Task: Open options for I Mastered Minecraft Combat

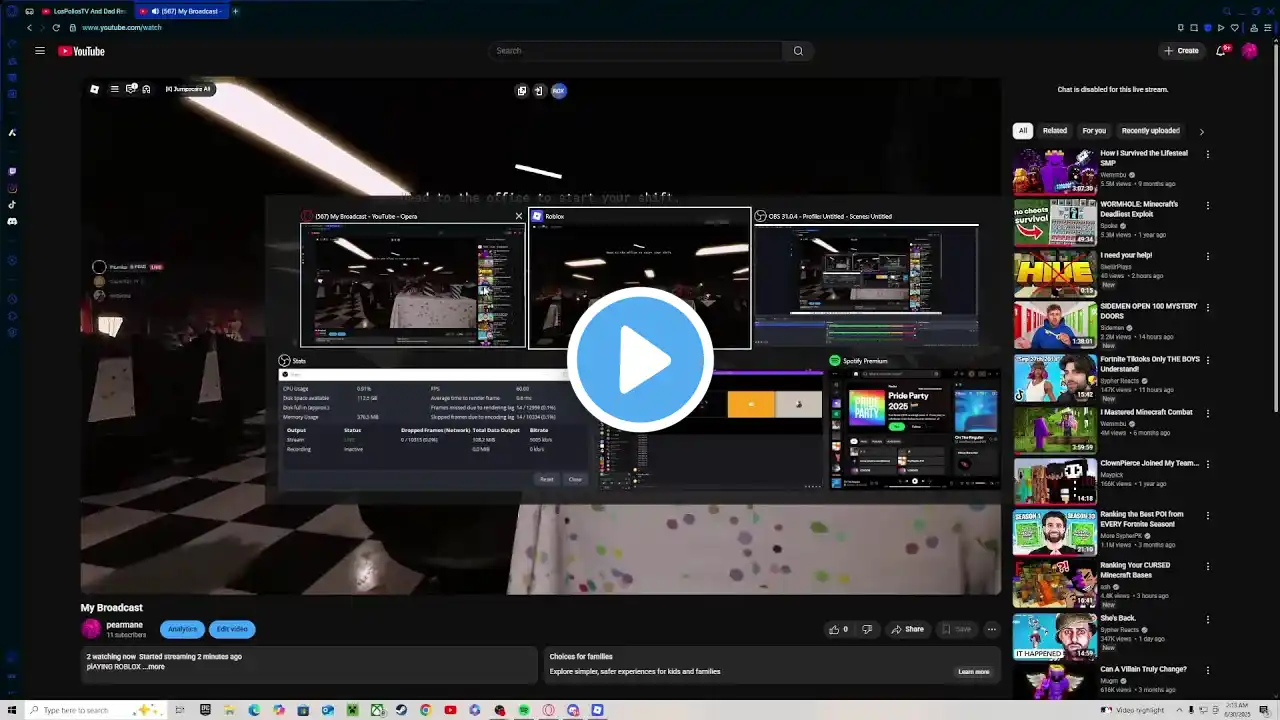Action: pyautogui.click(x=1208, y=412)
